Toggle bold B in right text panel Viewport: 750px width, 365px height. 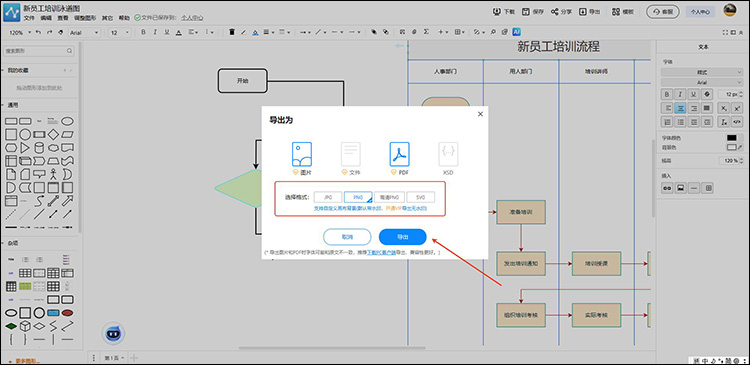[667, 94]
